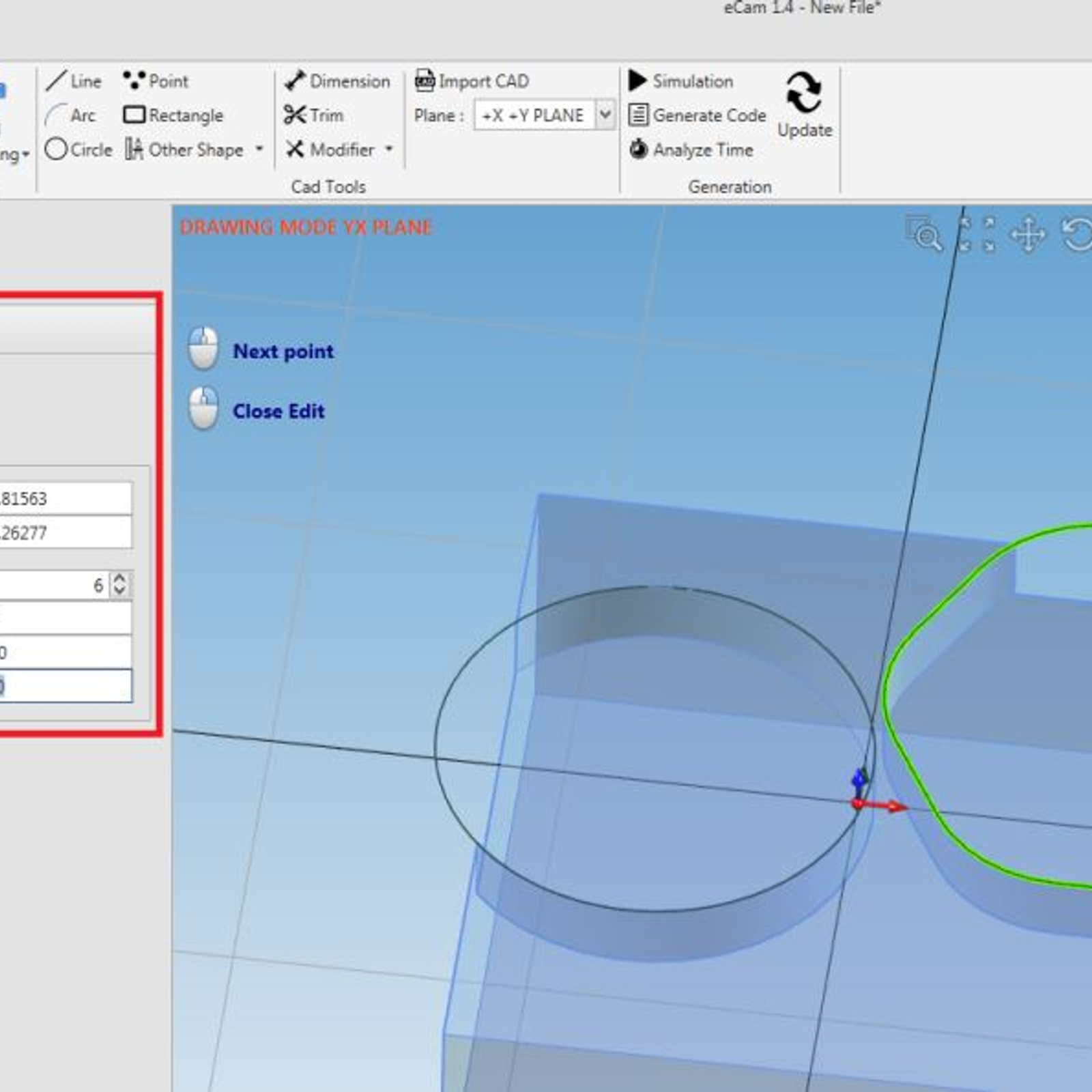This screenshot has height=1092, width=1092.
Task: Open the Plane selection combo box
Action: [x=545, y=115]
